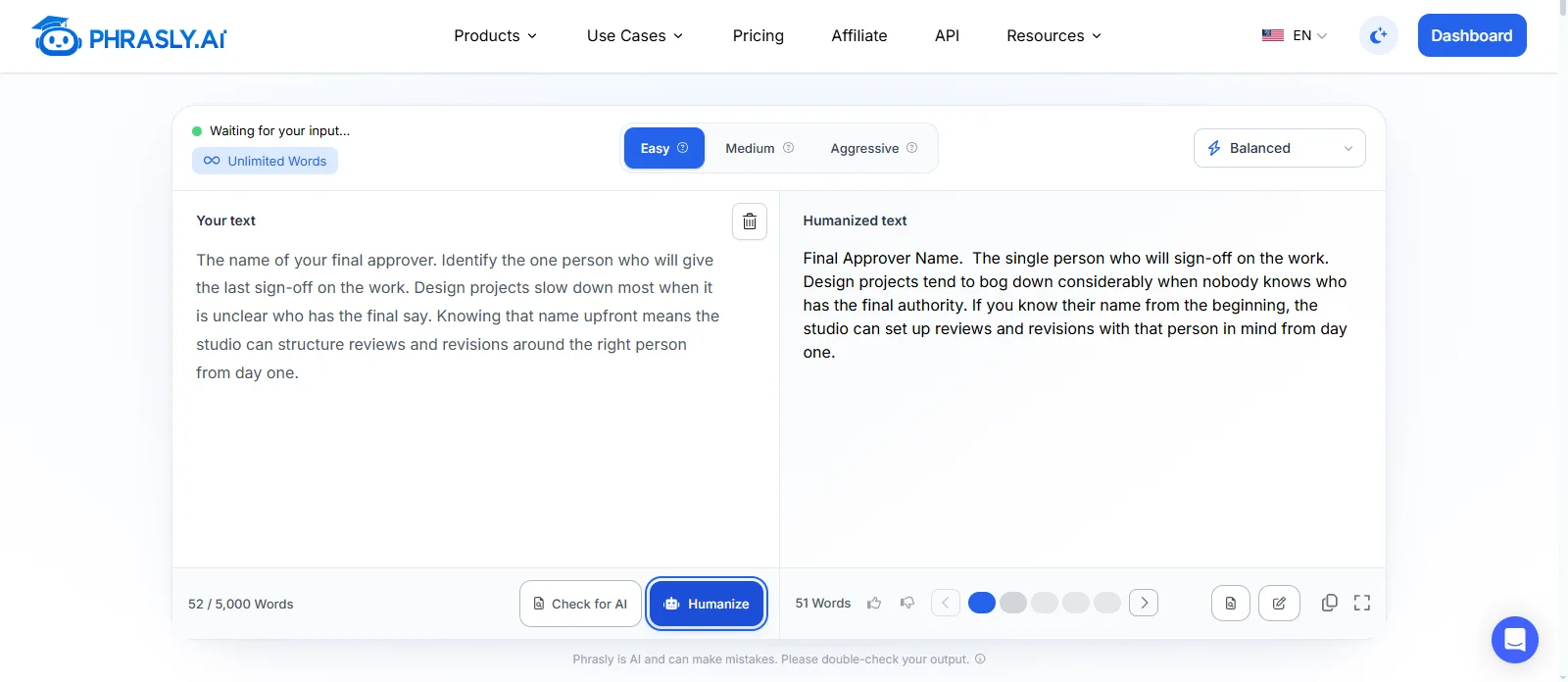Viewport: 1568px width, 682px height.
Task: Select the Medium humanization mode
Action: [759, 148]
